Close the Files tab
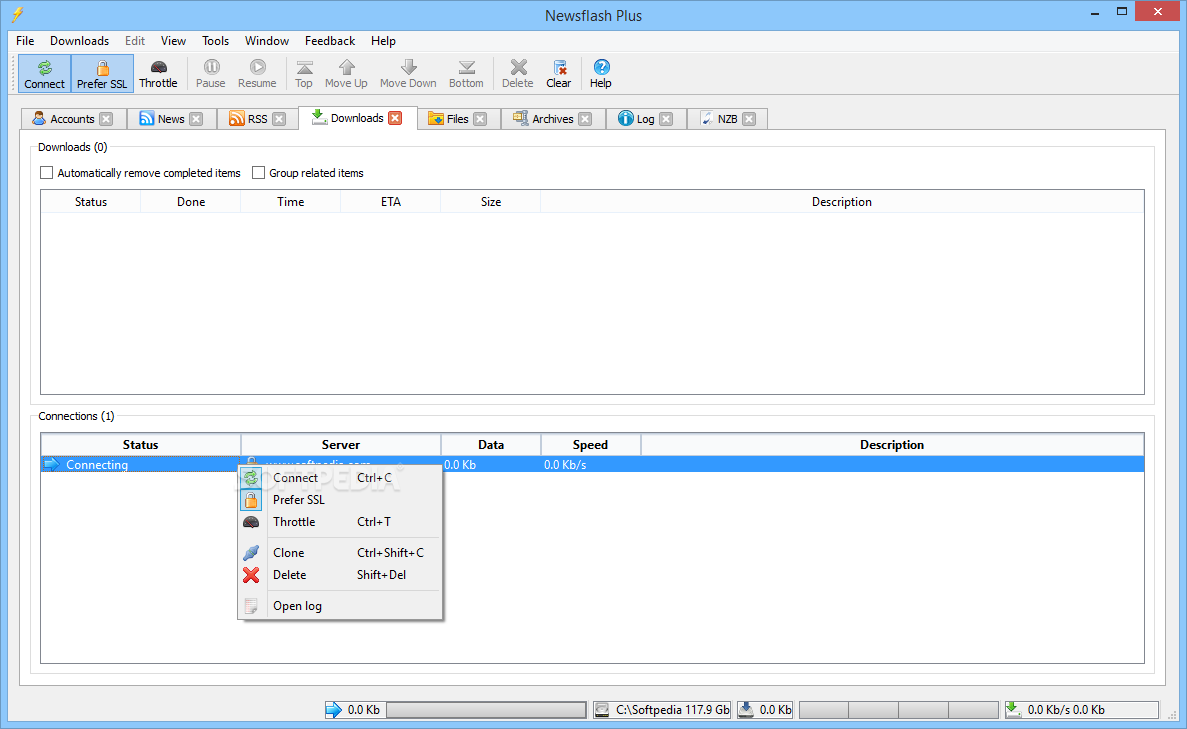1187x729 pixels. (x=480, y=119)
